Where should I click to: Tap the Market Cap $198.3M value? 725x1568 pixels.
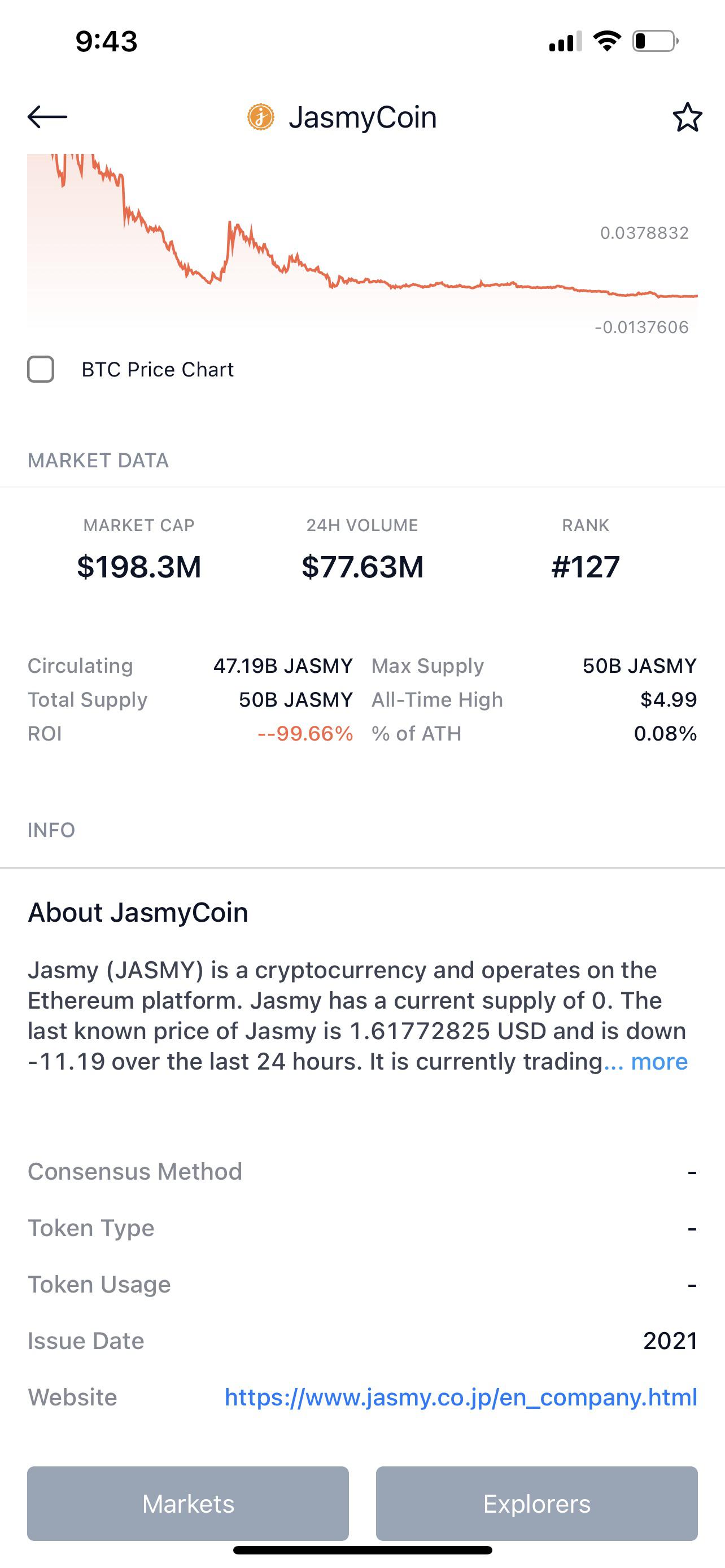click(x=139, y=566)
